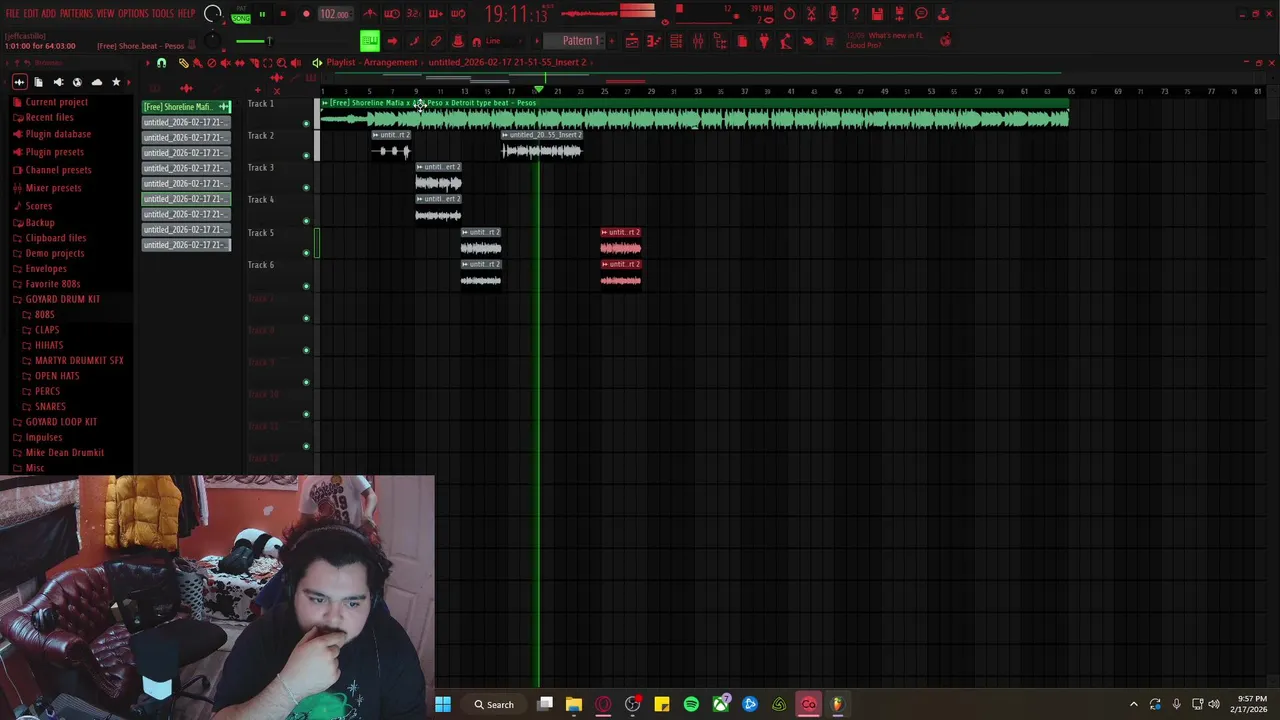Viewport: 1280px width, 720px height.
Task: Open the OPTIONS menu
Action: (x=133, y=14)
